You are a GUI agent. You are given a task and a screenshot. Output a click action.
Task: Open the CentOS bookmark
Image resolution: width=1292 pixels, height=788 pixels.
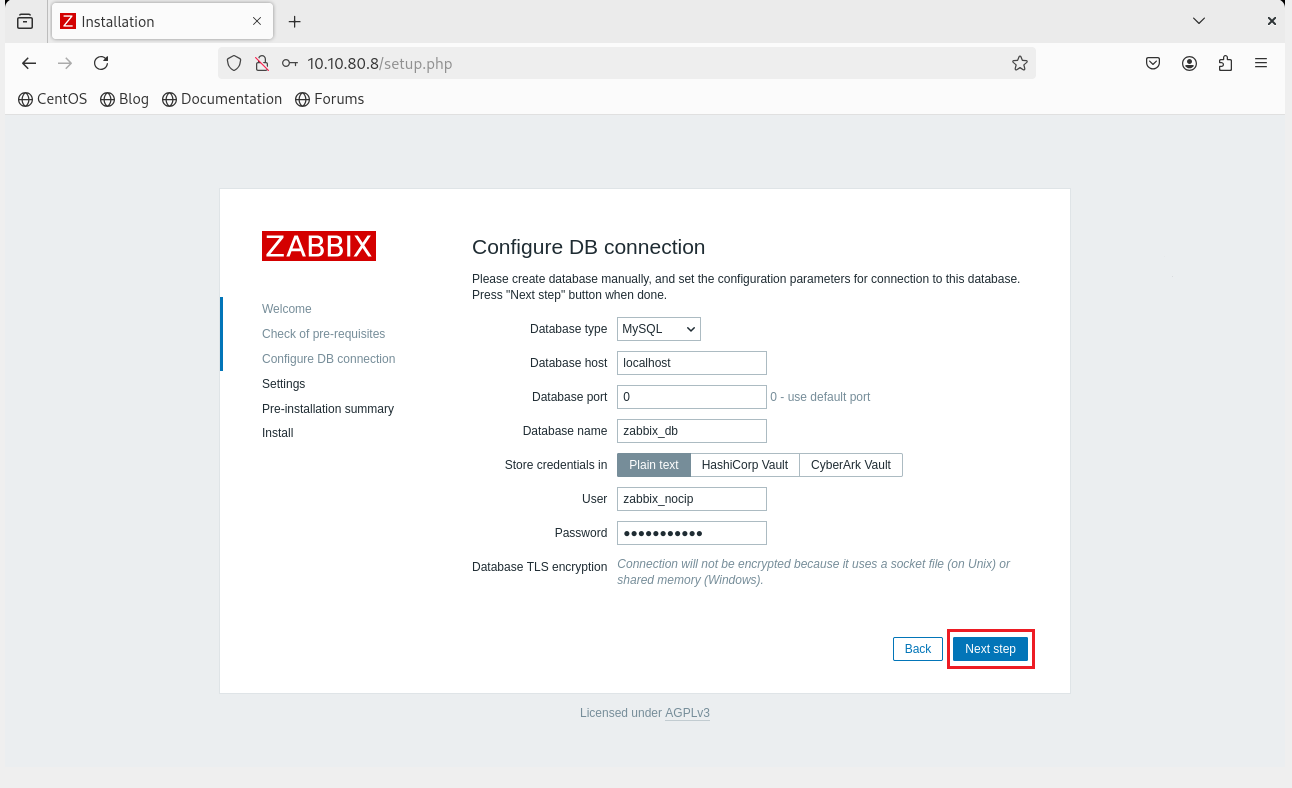click(53, 99)
